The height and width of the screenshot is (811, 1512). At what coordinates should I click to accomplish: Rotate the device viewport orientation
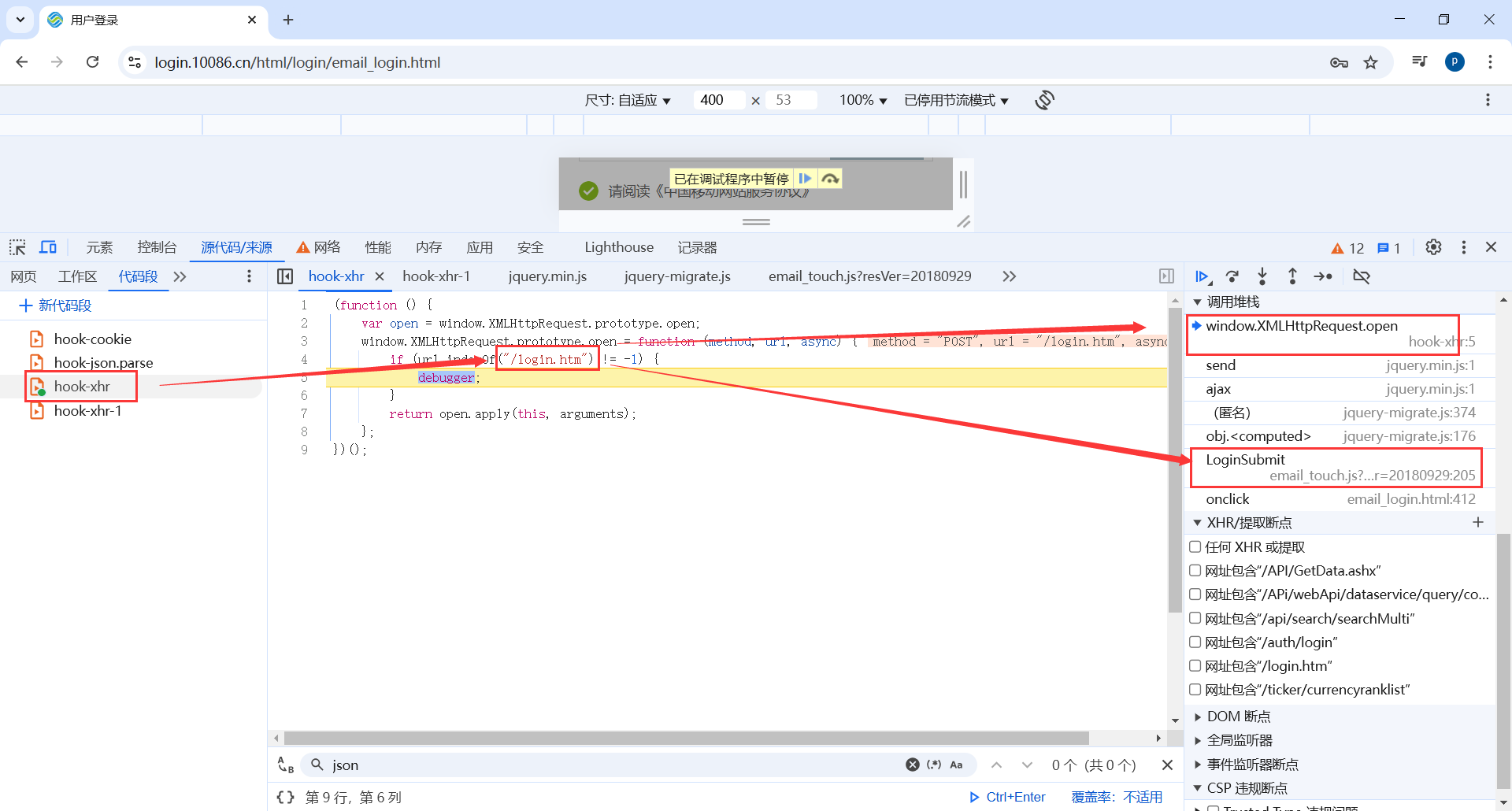pyautogui.click(x=1045, y=100)
